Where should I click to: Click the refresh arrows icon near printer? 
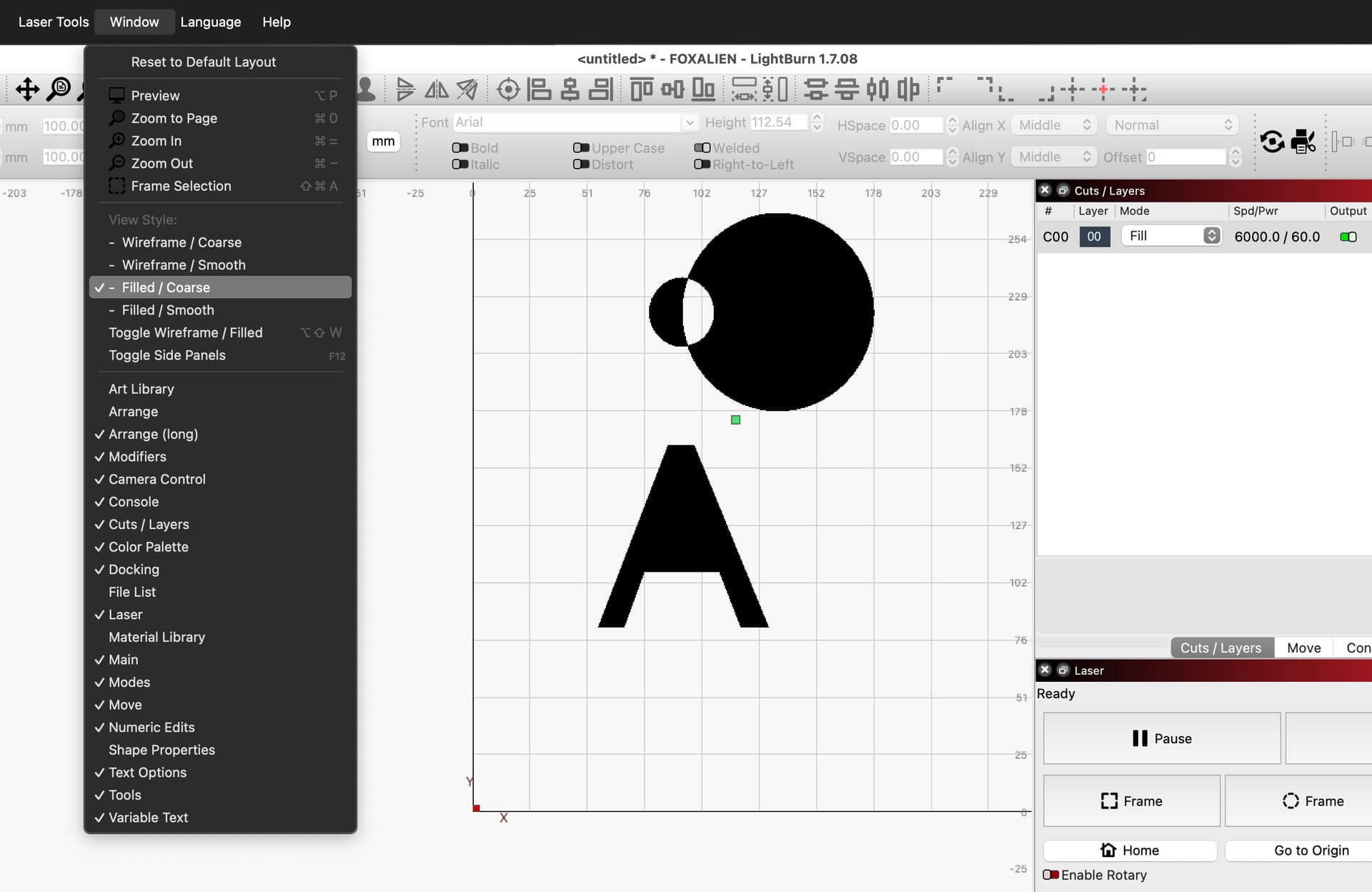pos(1272,141)
